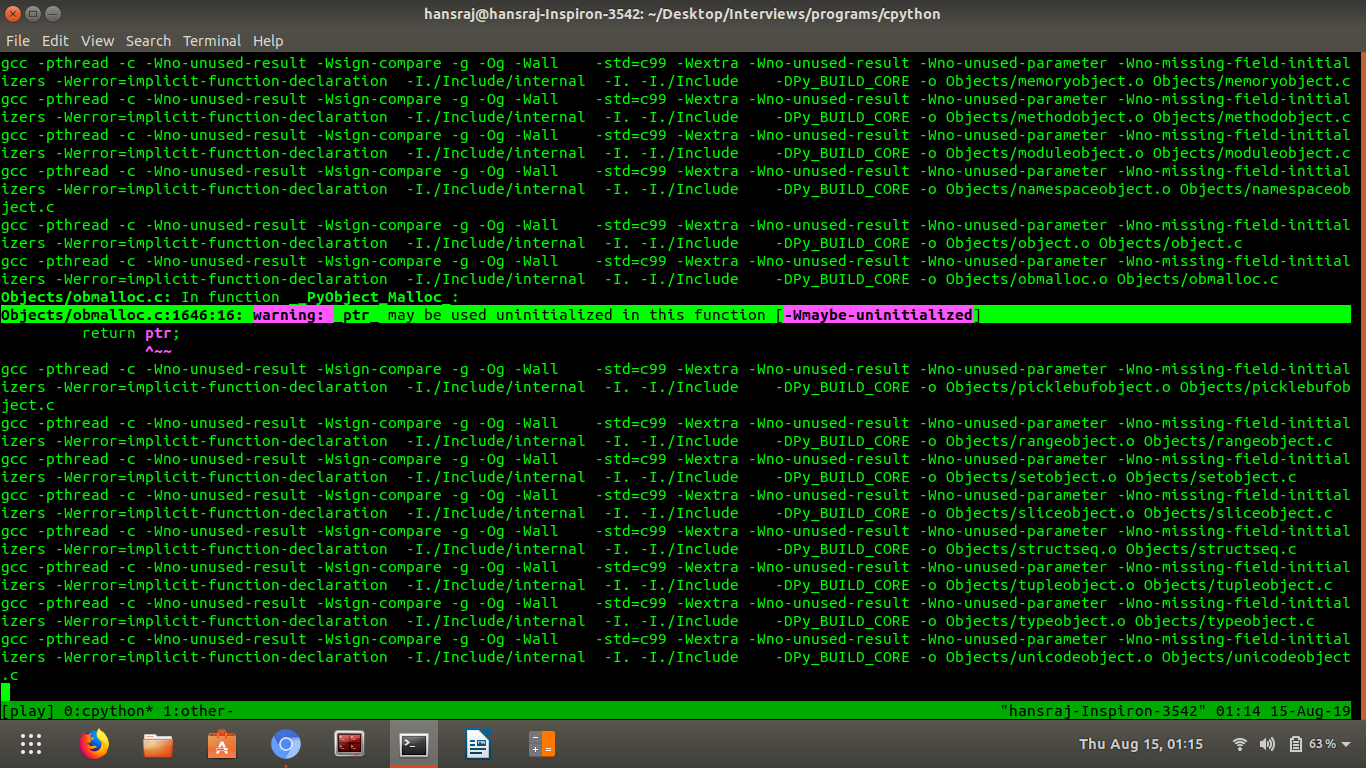Click the Objects/tupleobject.o output file
Image resolution: width=1366 pixels, height=768 pixels.
pos(1040,585)
